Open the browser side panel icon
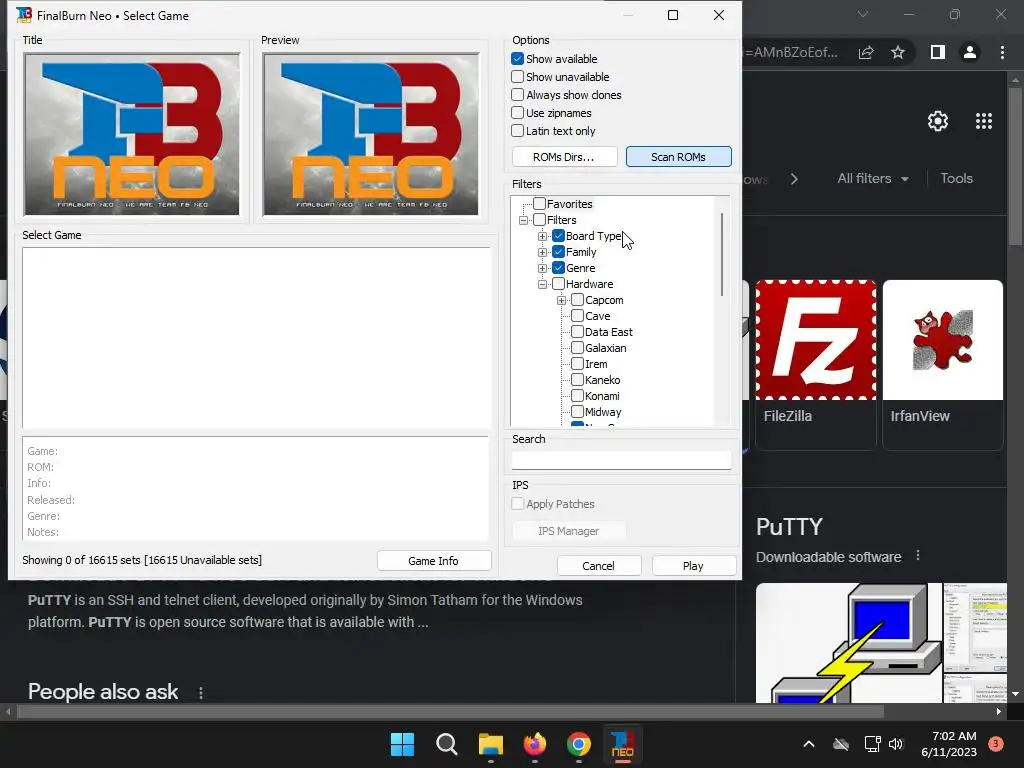Screen dimensions: 1024x768 point(938,52)
